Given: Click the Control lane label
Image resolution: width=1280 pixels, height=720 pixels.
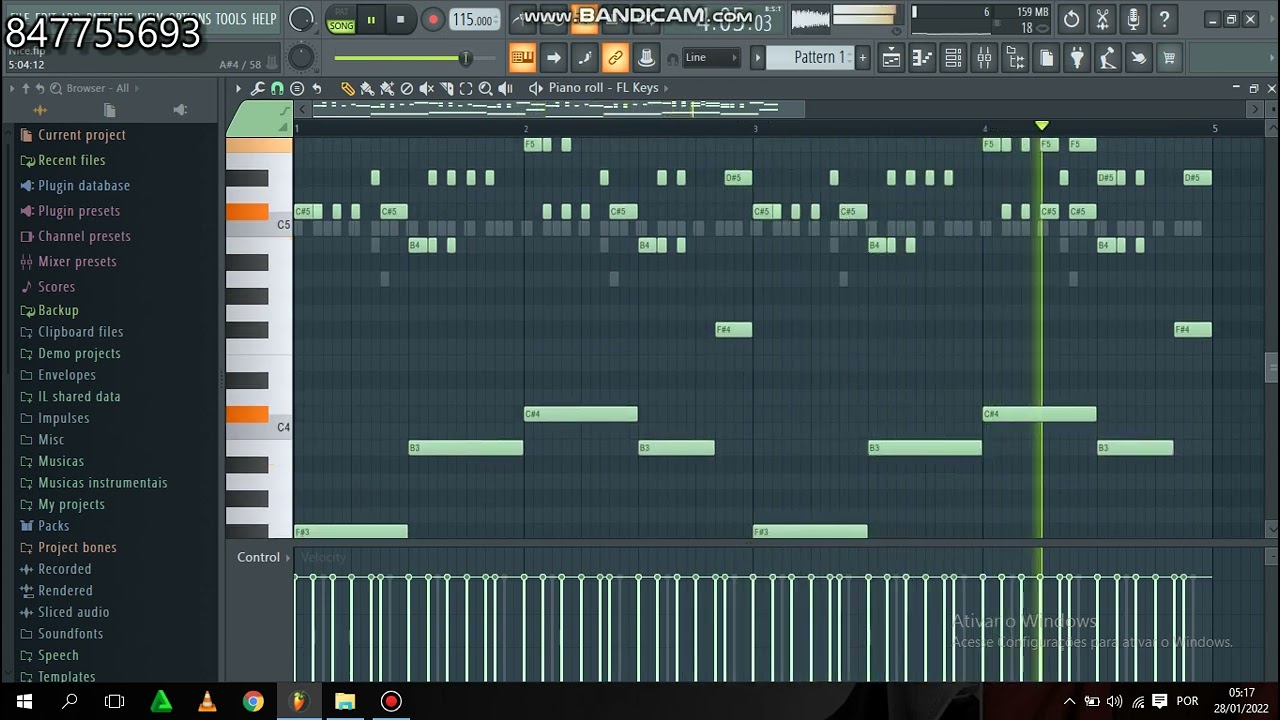Looking at the screenshot, I should click(x=258, y=557).
